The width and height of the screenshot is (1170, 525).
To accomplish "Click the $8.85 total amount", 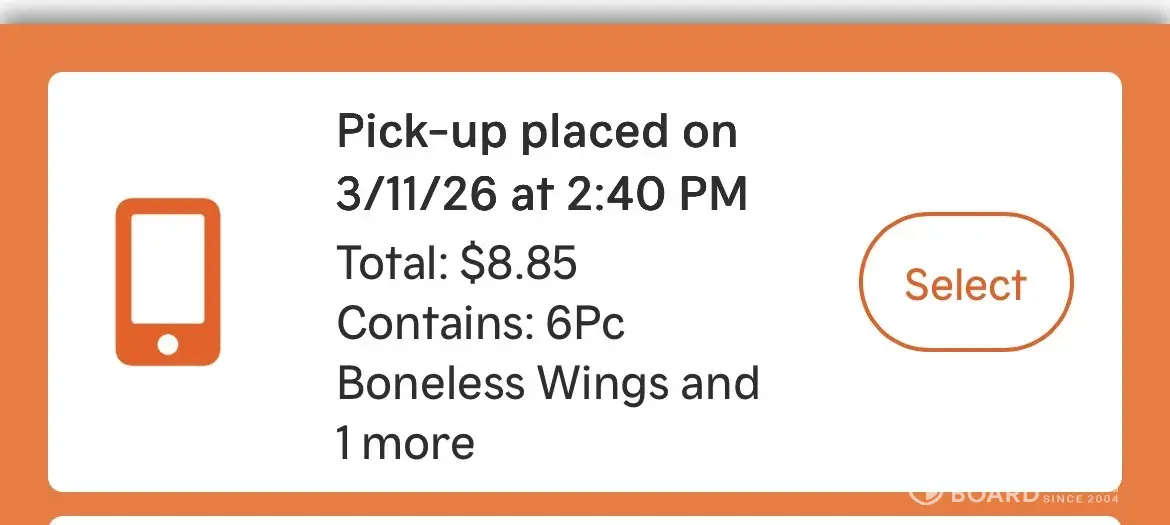I will (x=519, y=264).
